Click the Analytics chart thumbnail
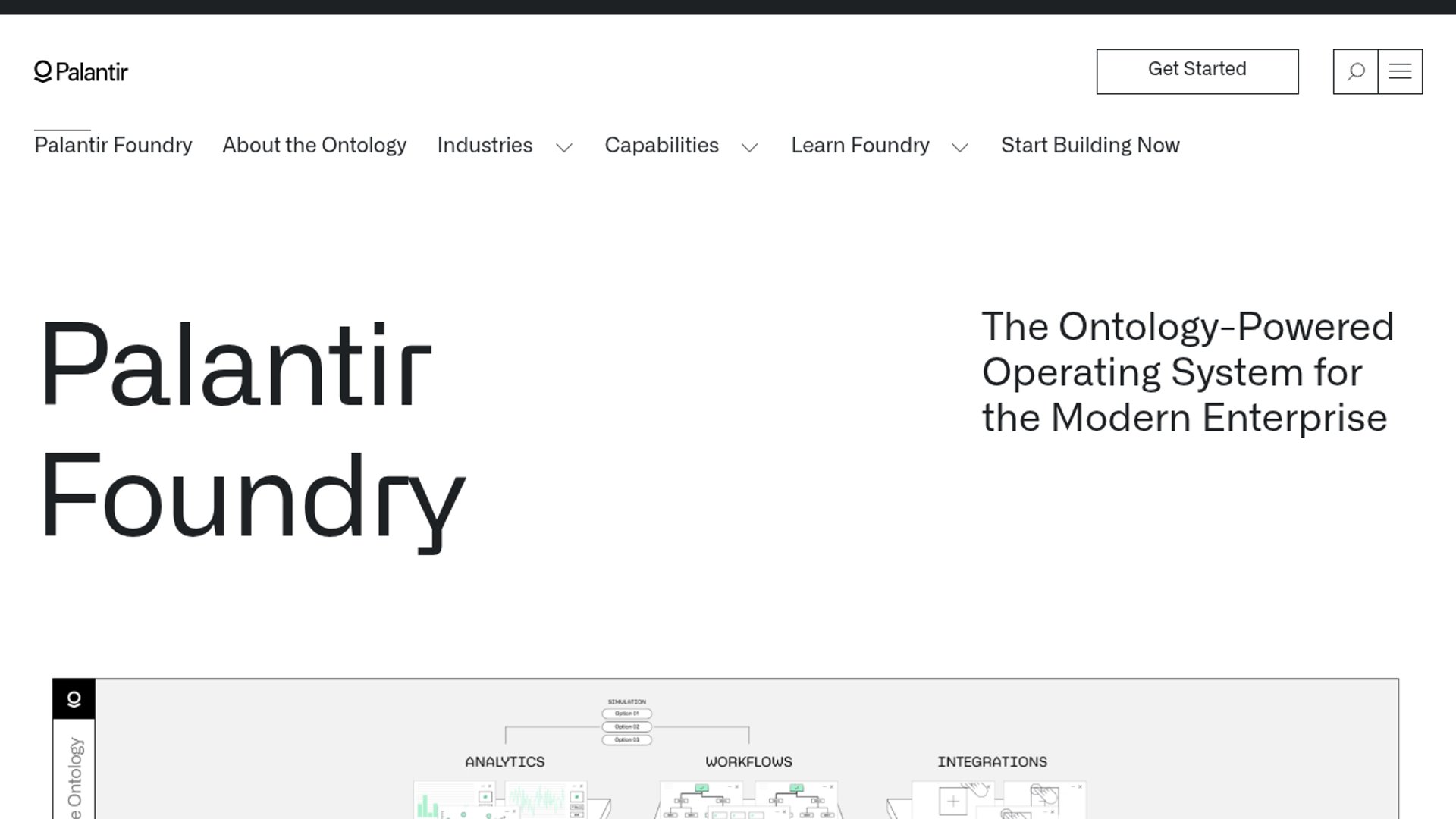The image size is (1456, 819). tap(500, 800)
